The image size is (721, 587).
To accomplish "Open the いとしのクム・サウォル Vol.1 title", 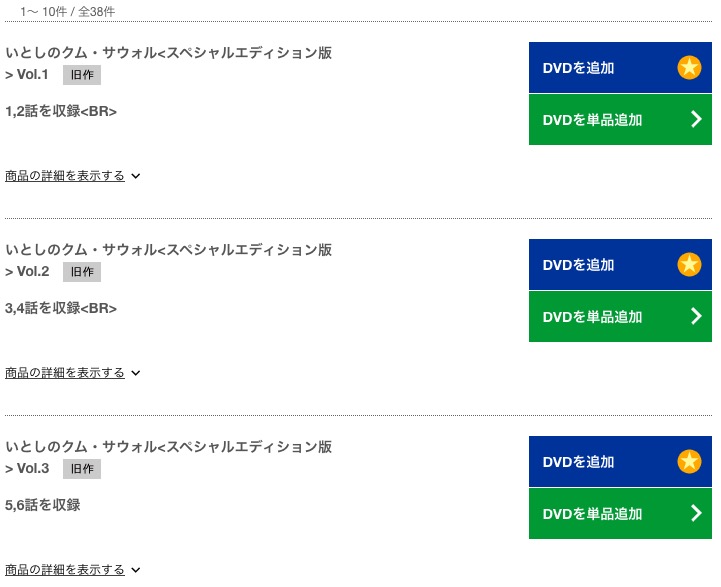I will click(168, 63).
